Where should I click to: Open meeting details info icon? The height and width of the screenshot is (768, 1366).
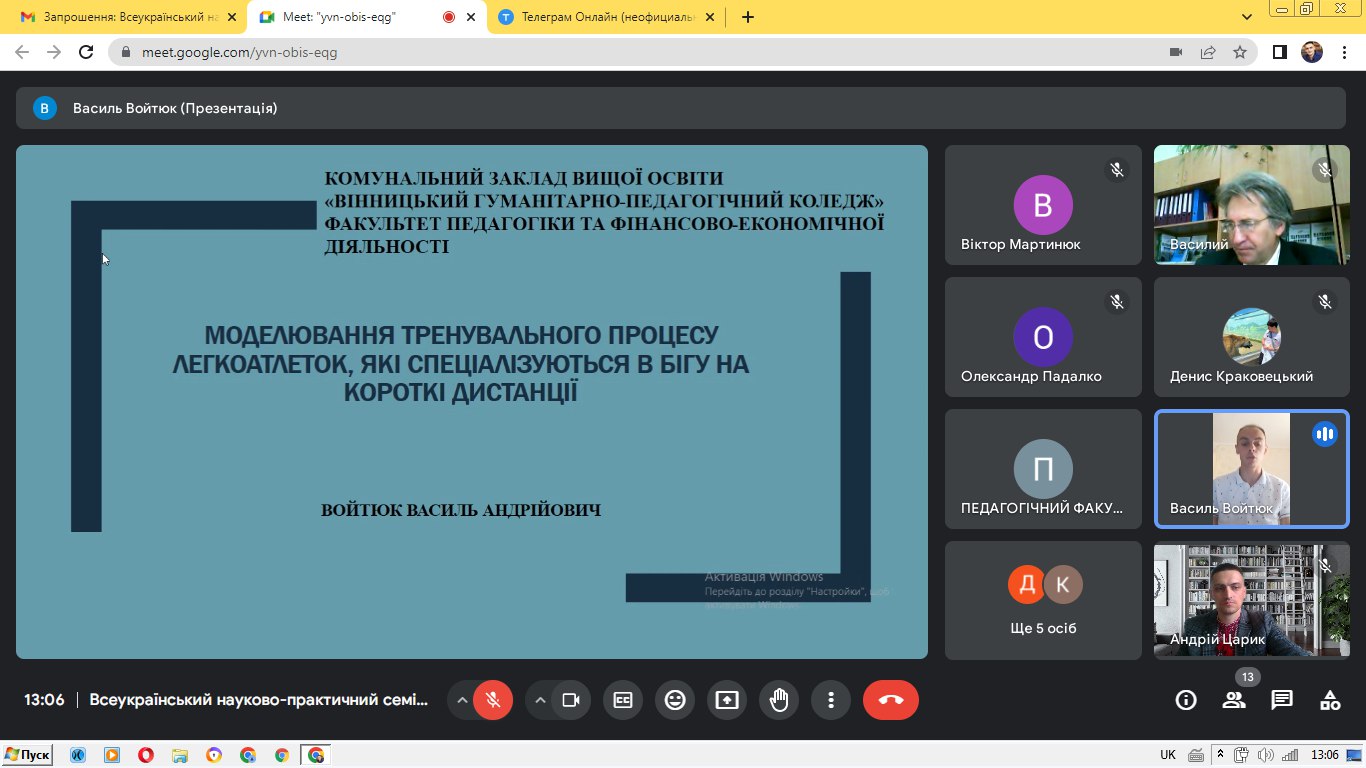tap(1186, 700)
